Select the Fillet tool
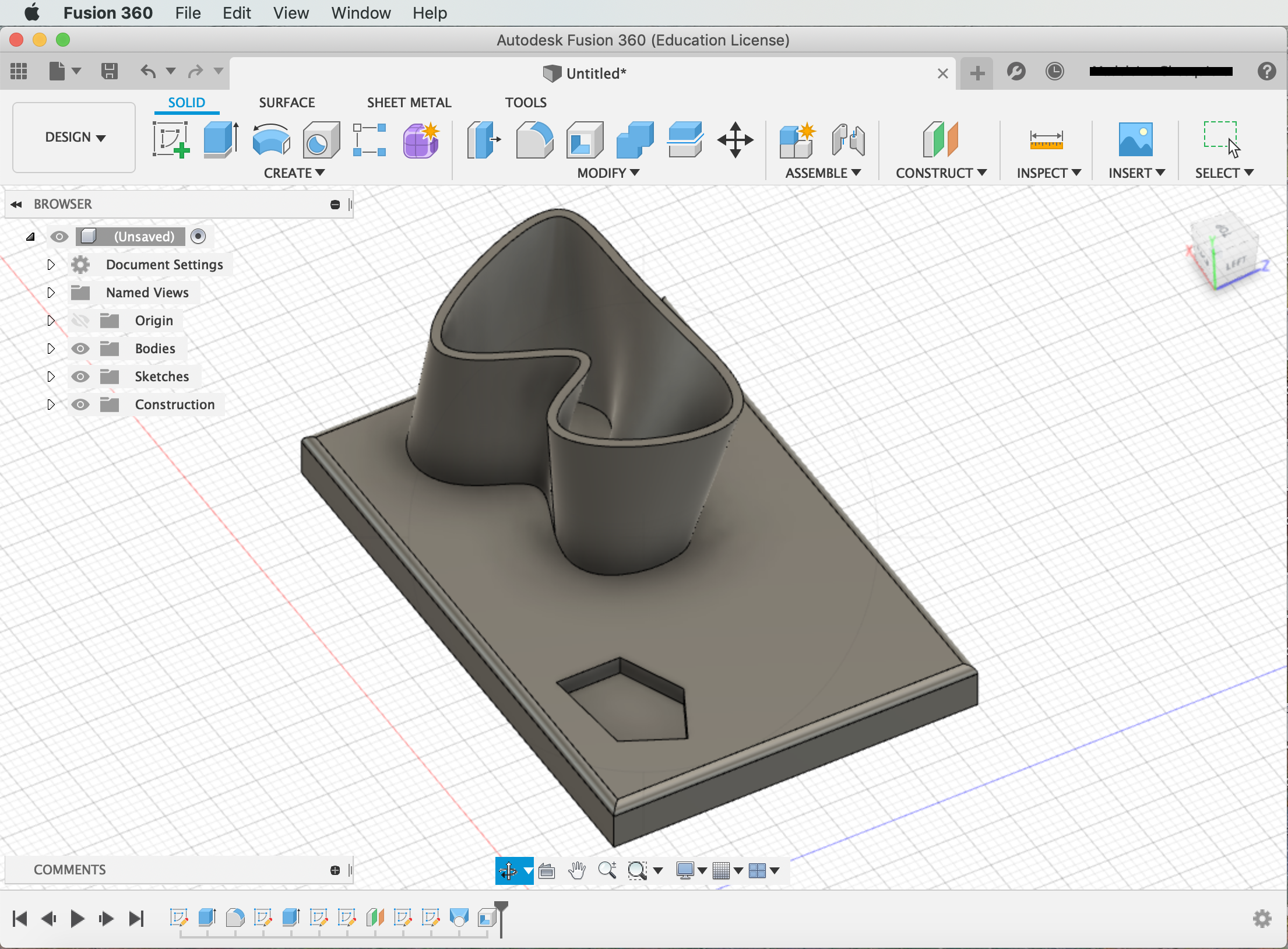This screenshot has height=949, width=1288. point(534,139)
